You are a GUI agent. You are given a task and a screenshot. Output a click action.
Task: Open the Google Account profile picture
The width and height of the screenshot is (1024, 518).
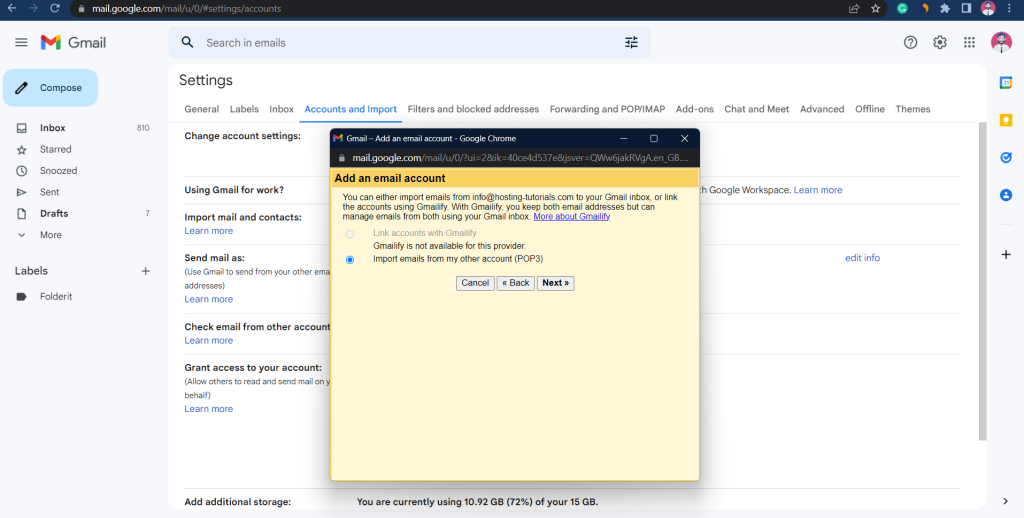pyautogui.click(x=1001, y=42)
